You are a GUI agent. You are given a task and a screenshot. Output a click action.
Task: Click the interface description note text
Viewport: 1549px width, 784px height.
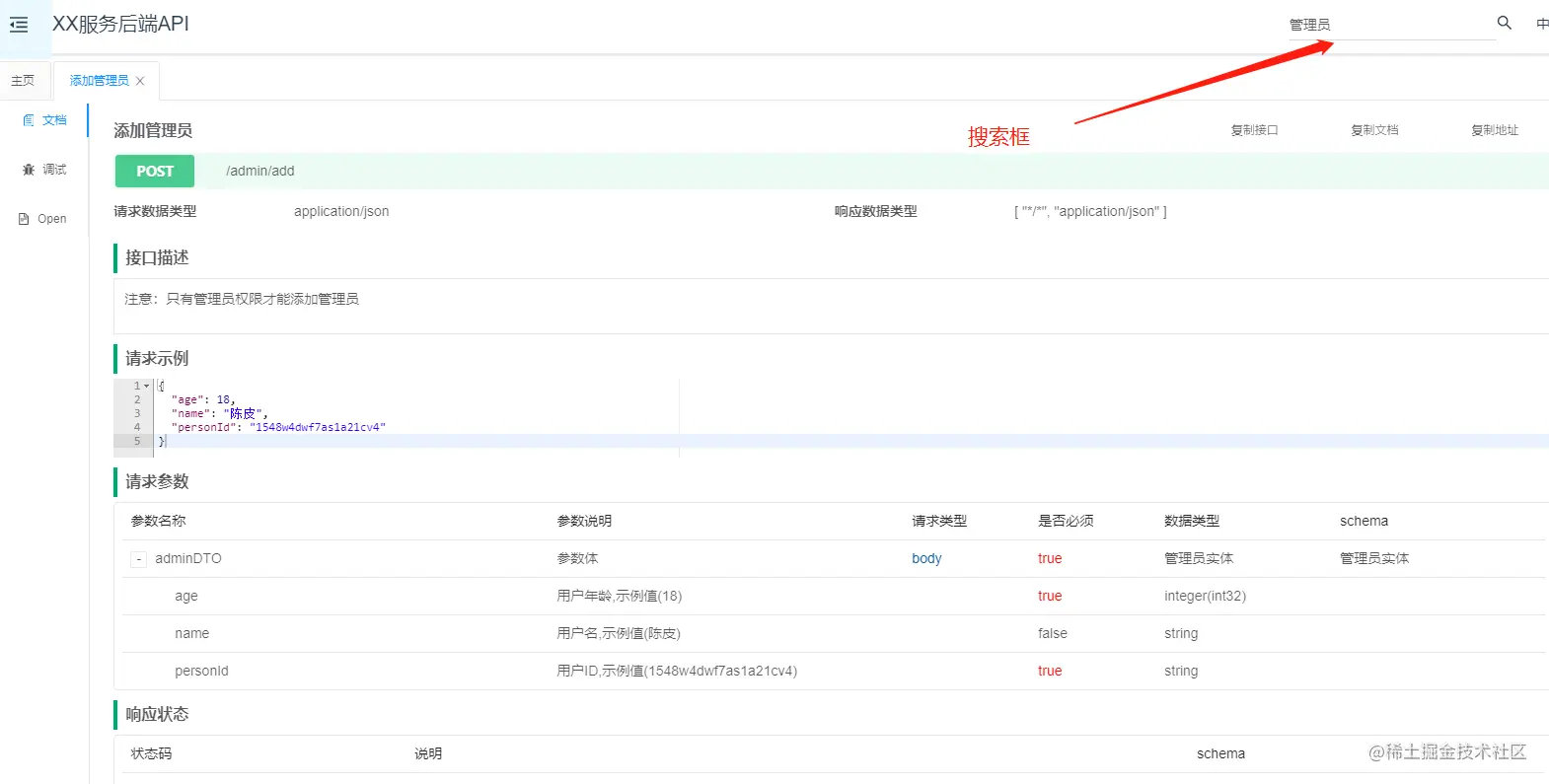(242, 299)
